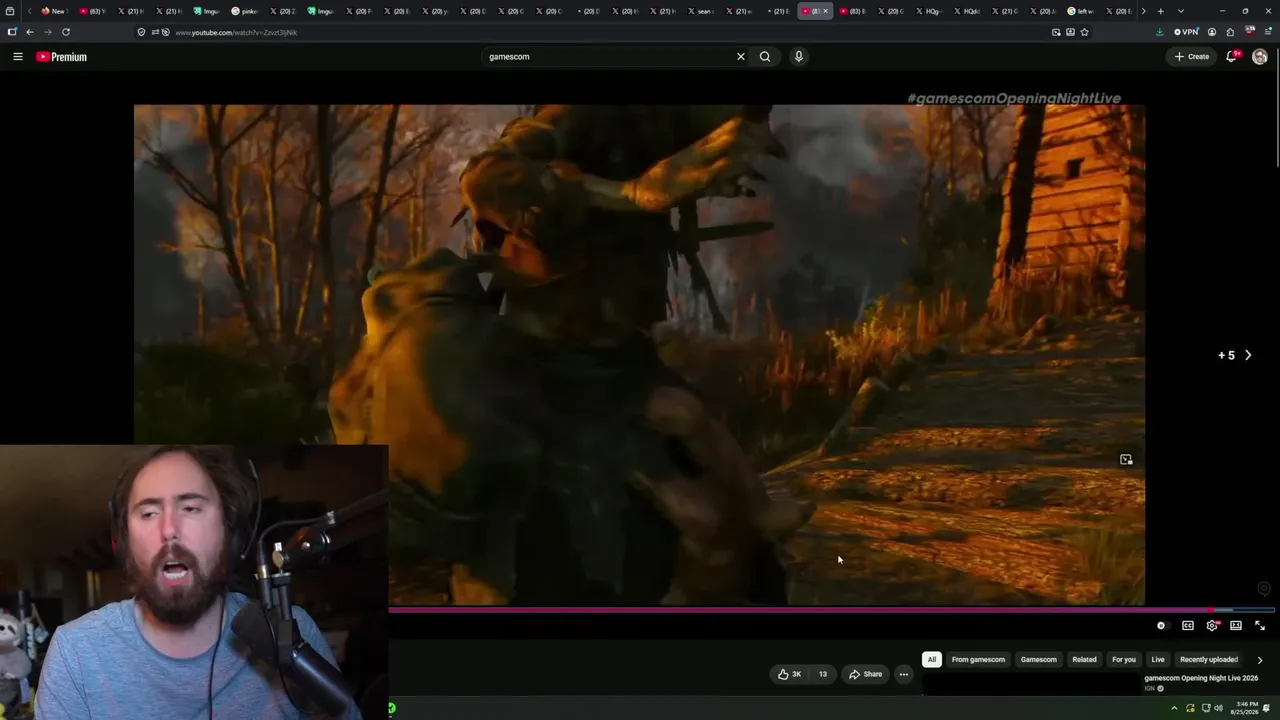1280x720 pixels.
Task: Switch player to theater mode
Action: click(x=1236, y=626)
